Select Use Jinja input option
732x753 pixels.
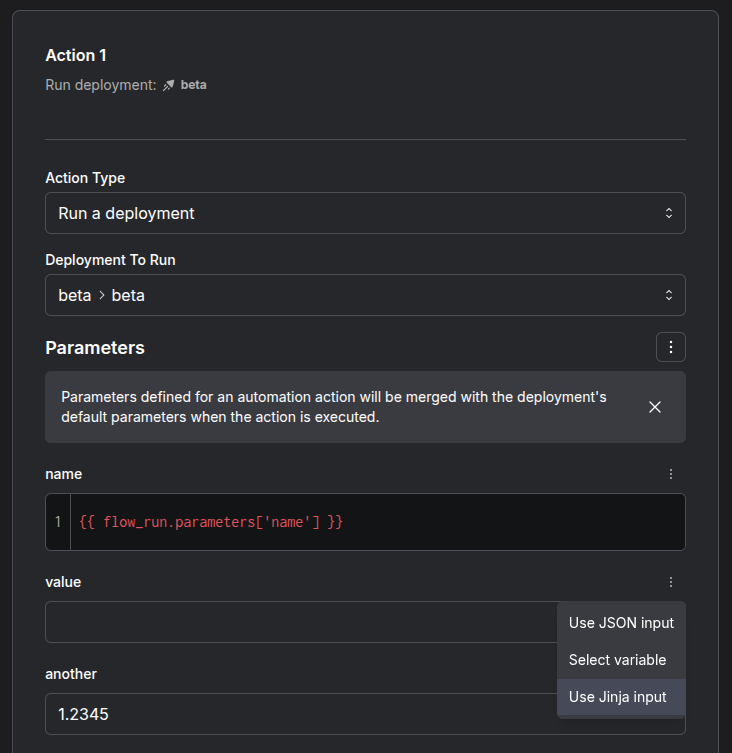[x=617, y=697]
